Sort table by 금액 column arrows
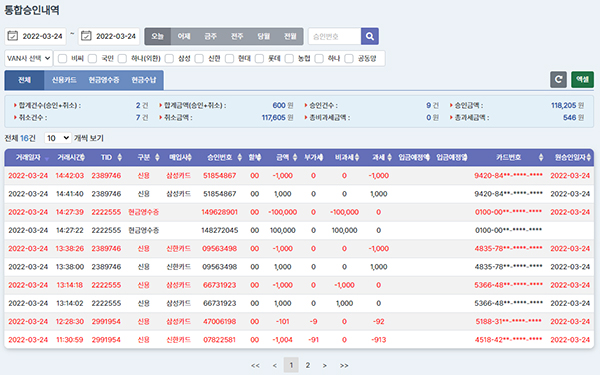600x375 pixels. (295, 157)
